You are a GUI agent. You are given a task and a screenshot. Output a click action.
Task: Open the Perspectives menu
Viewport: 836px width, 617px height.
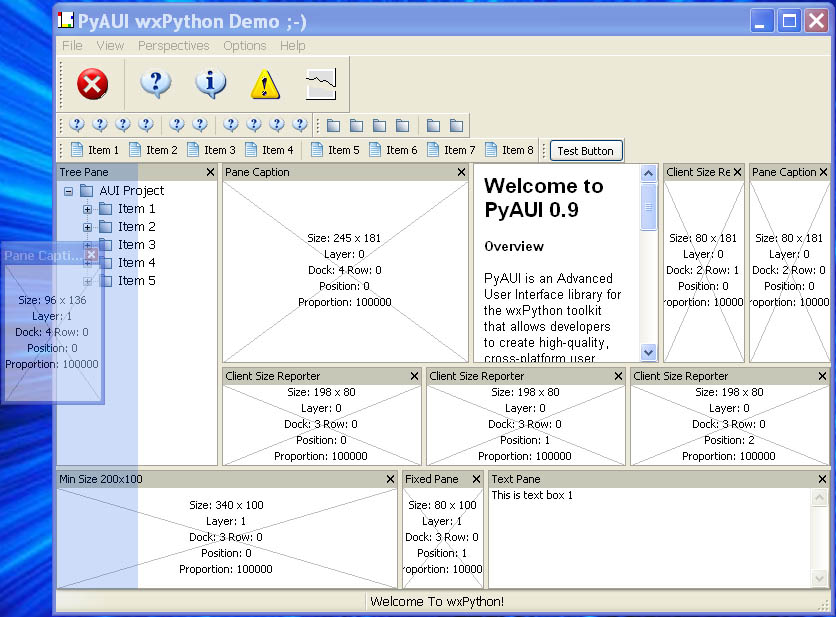173,46
